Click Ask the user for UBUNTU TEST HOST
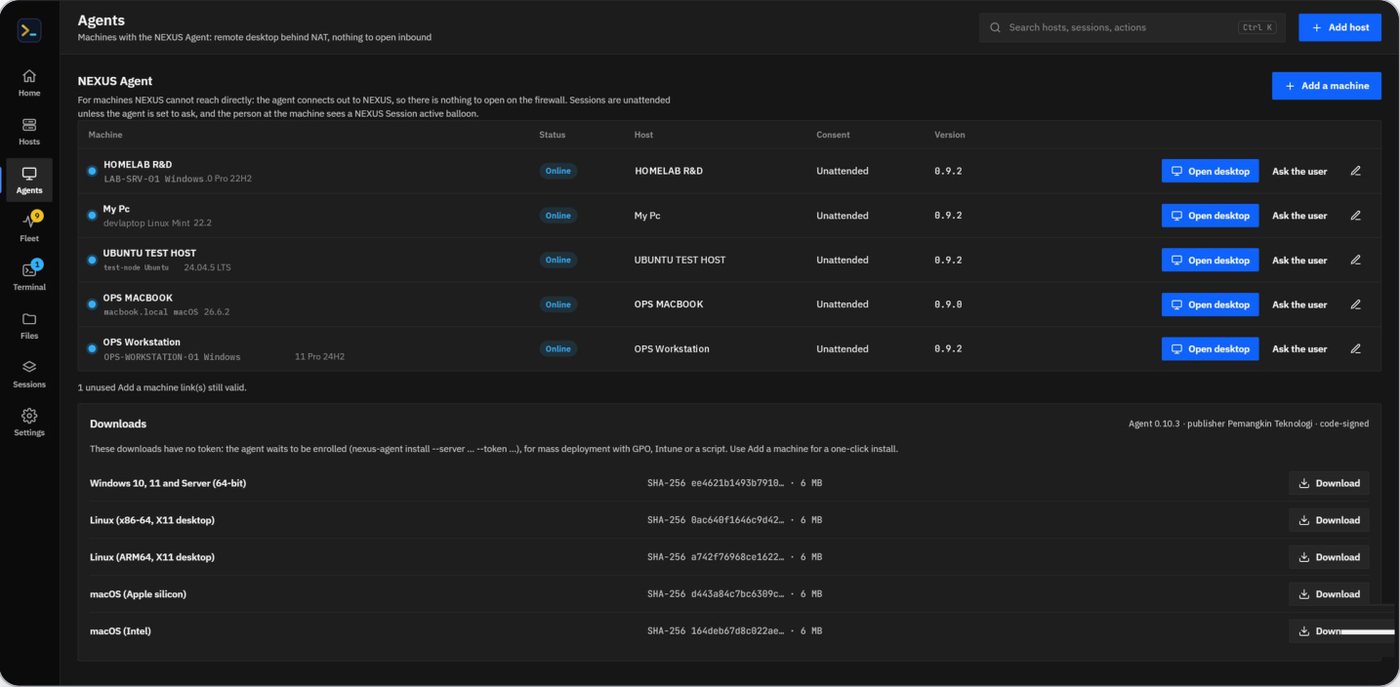 click(x=1299, y=260)
